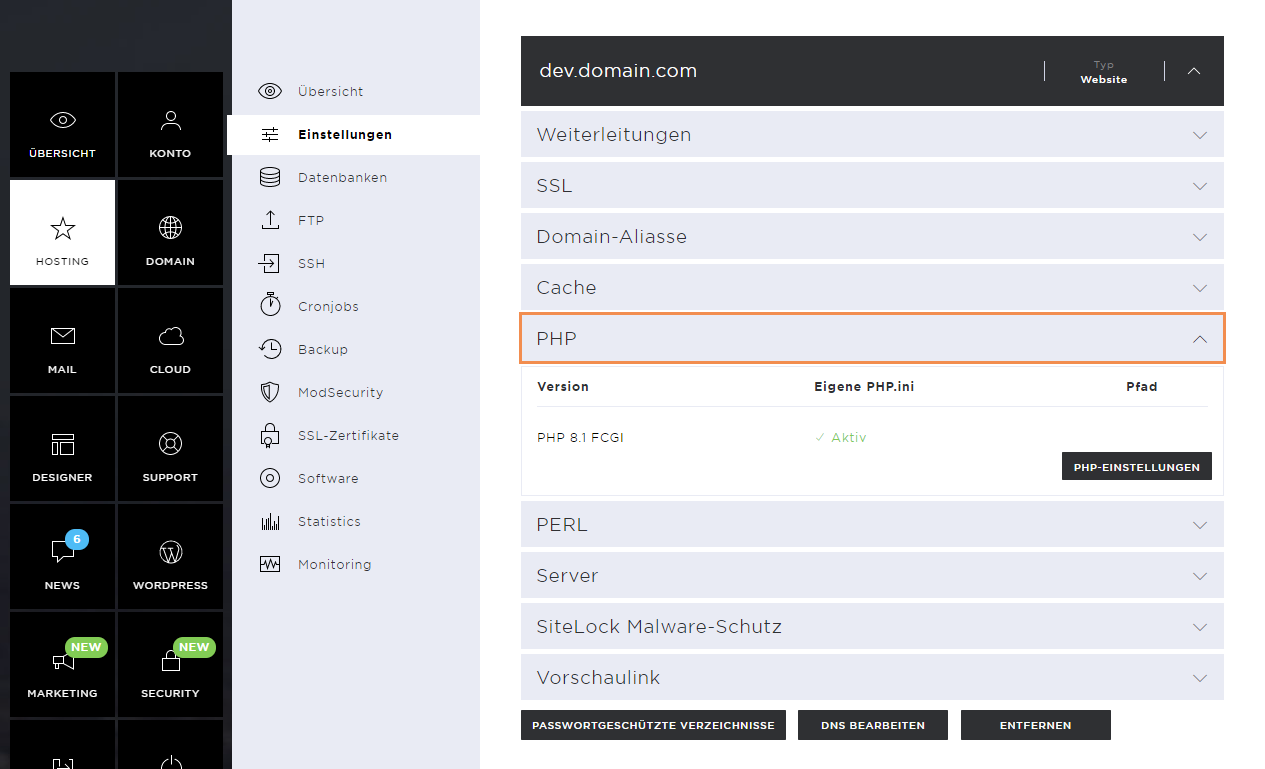Image resolution: width=1265 pixels, height=769 pixels.
Task: Collapse the dev.domain.com header chevron
Action: [1194, 71]
